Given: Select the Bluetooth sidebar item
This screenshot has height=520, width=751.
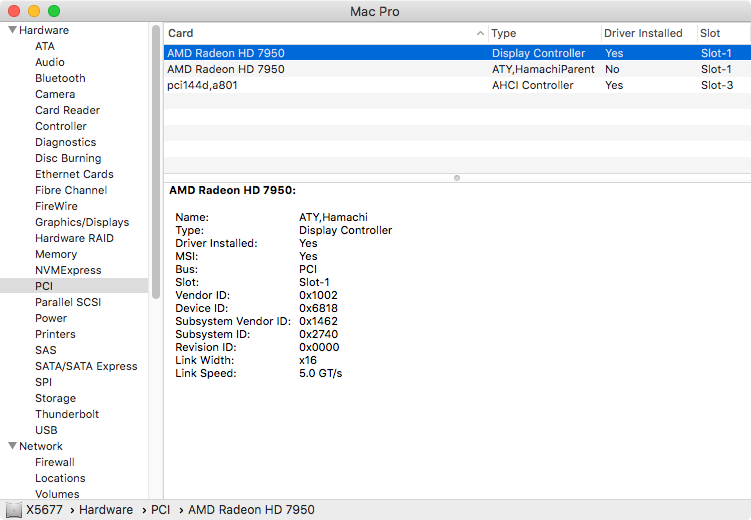Looking at the screenshot, I should click(x=60, y=78).
